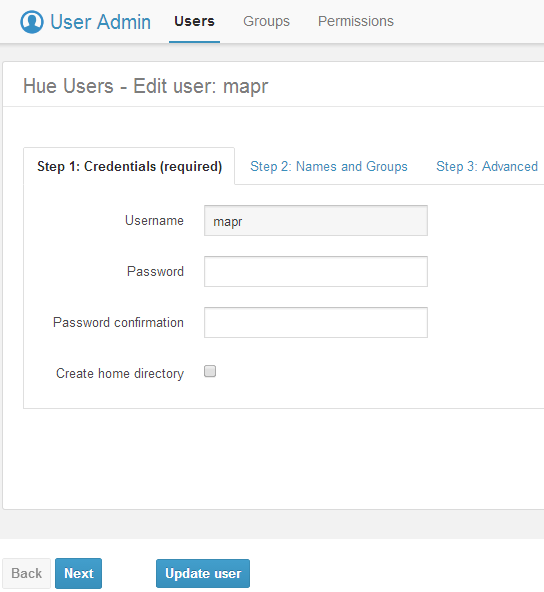The height and width of the screenshot is (592, 544).
Task: Click the Password confirmation label
Action: click(x=119, y=322)
